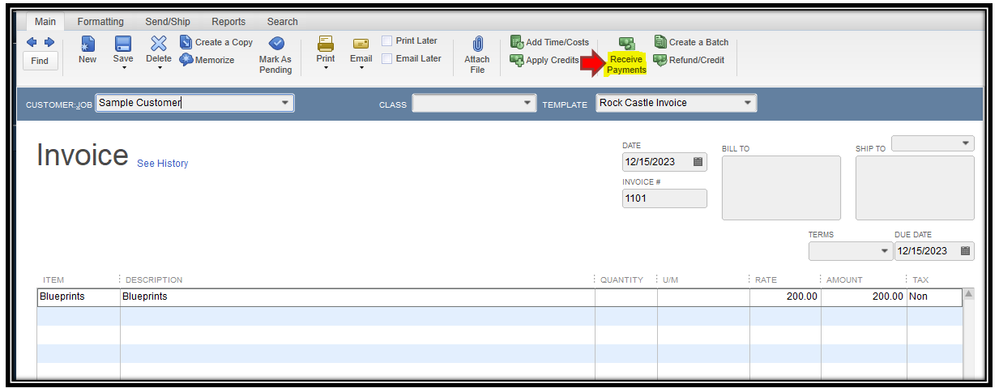999x388 pixels.
Task: Click the Ship To address box
Action: (915, 187)
